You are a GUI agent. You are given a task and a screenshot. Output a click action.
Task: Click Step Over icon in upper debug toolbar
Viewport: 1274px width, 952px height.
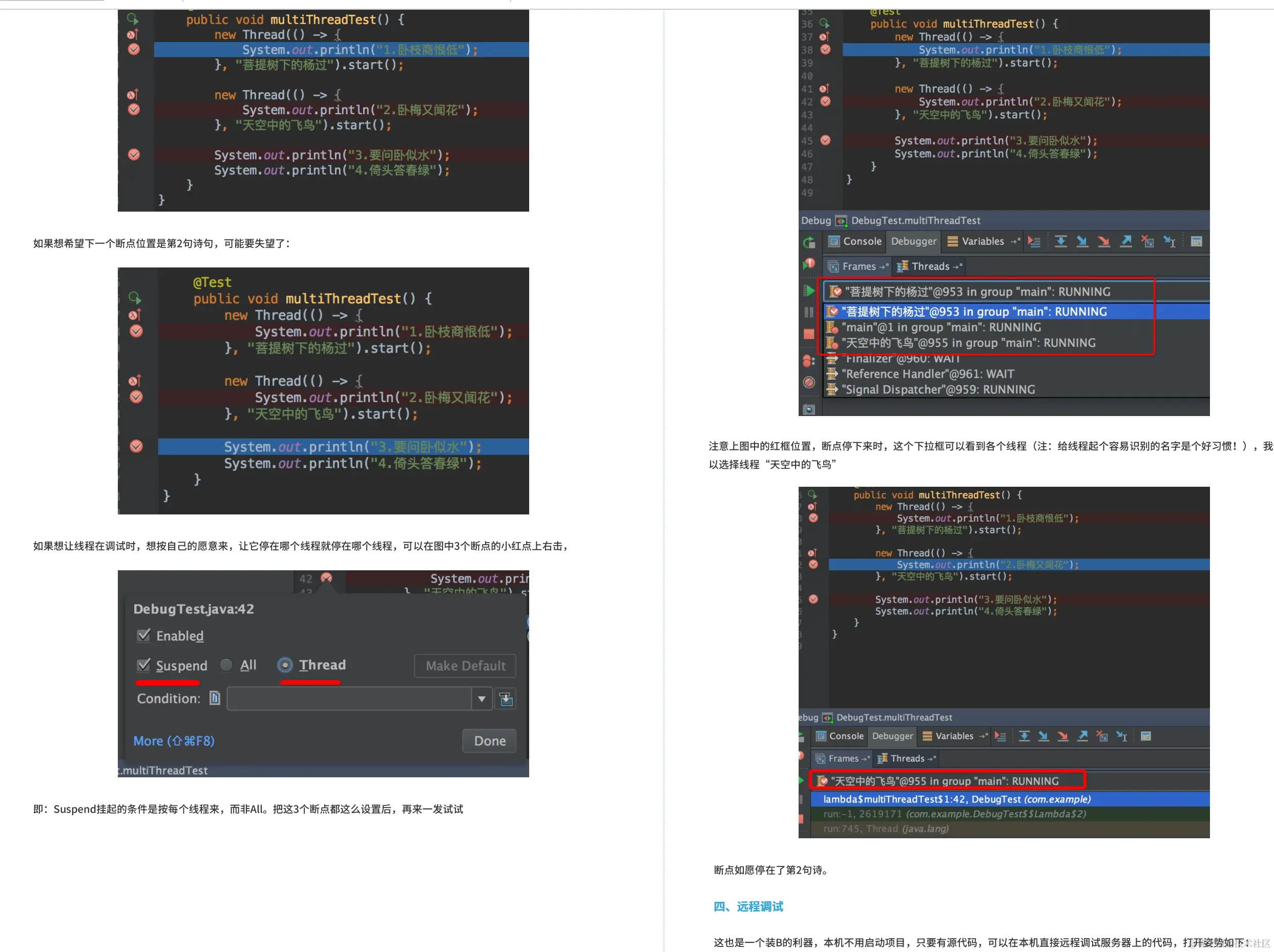1060,241
